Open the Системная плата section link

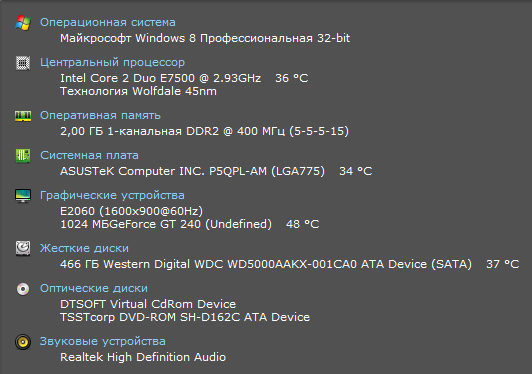pos(89,155)
